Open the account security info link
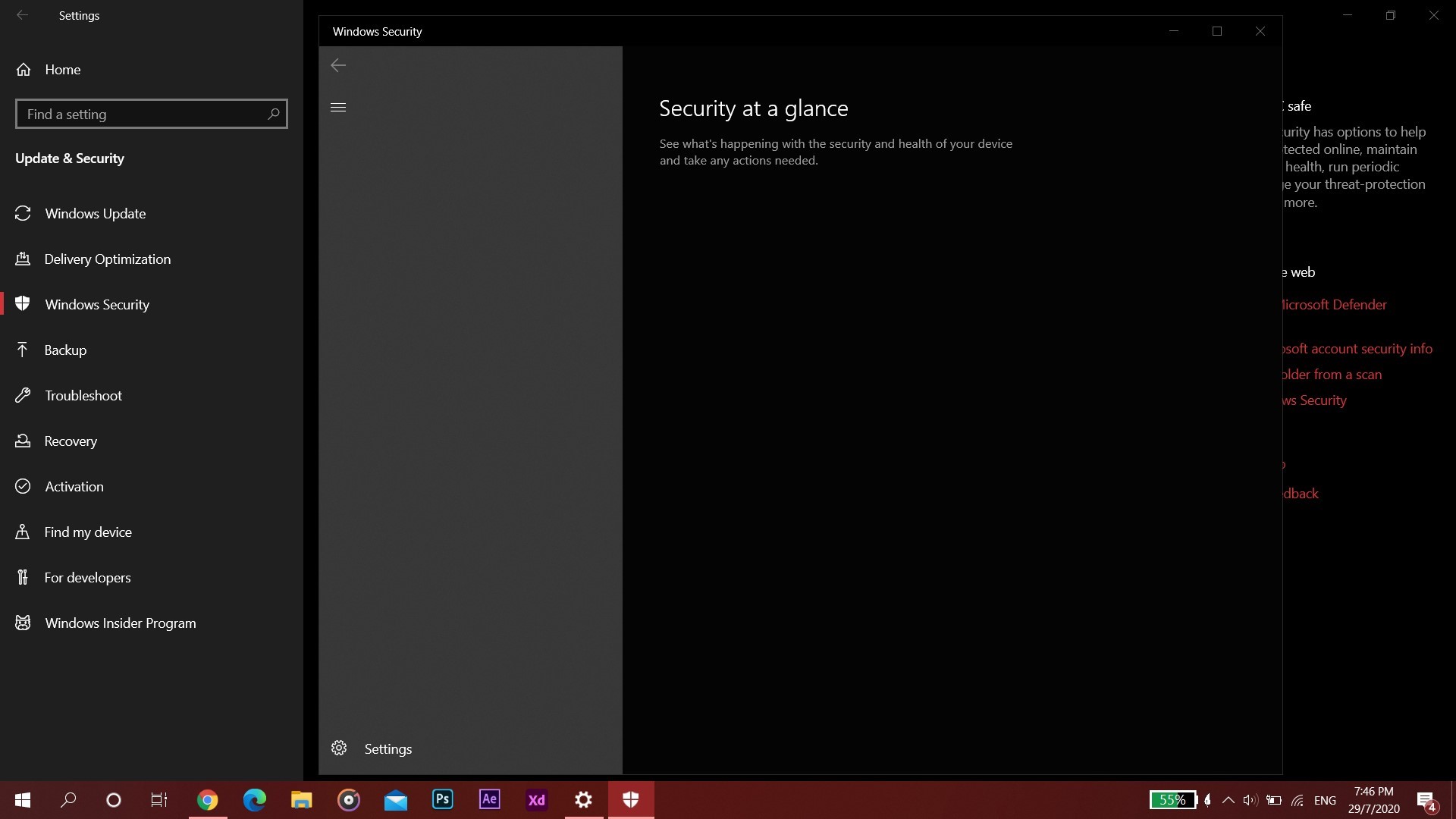This screenshot has width=1456, height=819. click(1357, 349)
